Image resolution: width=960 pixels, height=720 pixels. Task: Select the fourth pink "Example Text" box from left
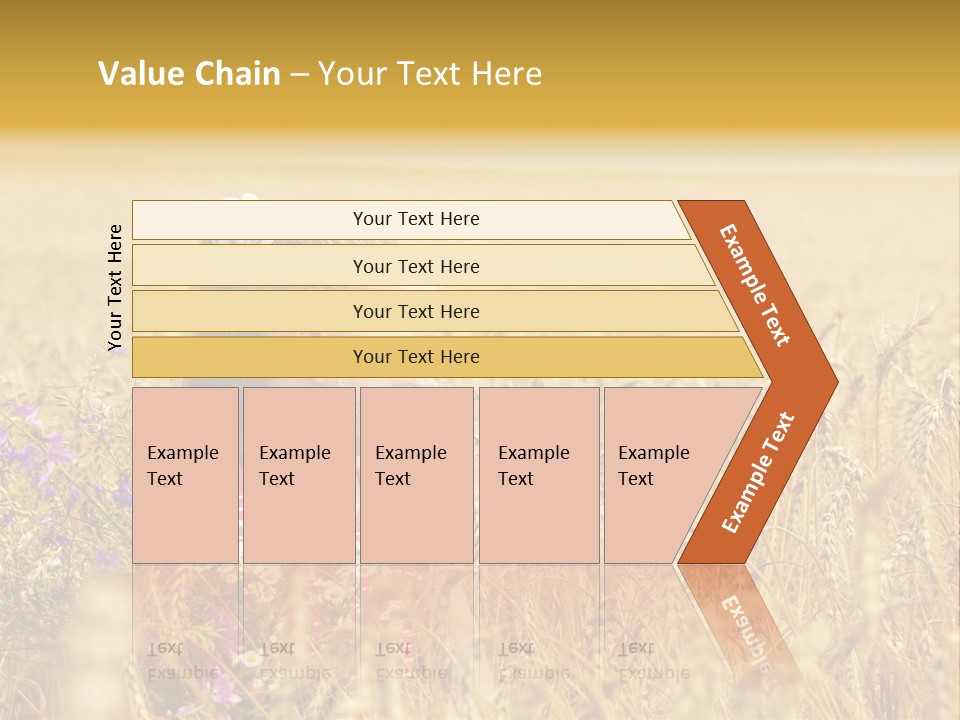538,474
